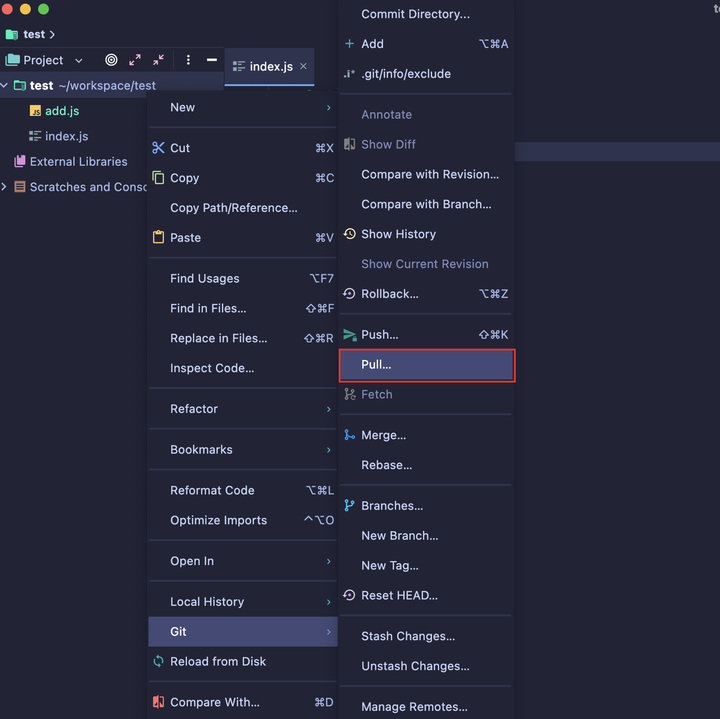Select Manage Remotes...
Screen dimensions: 720x719
tap(426, 707)
